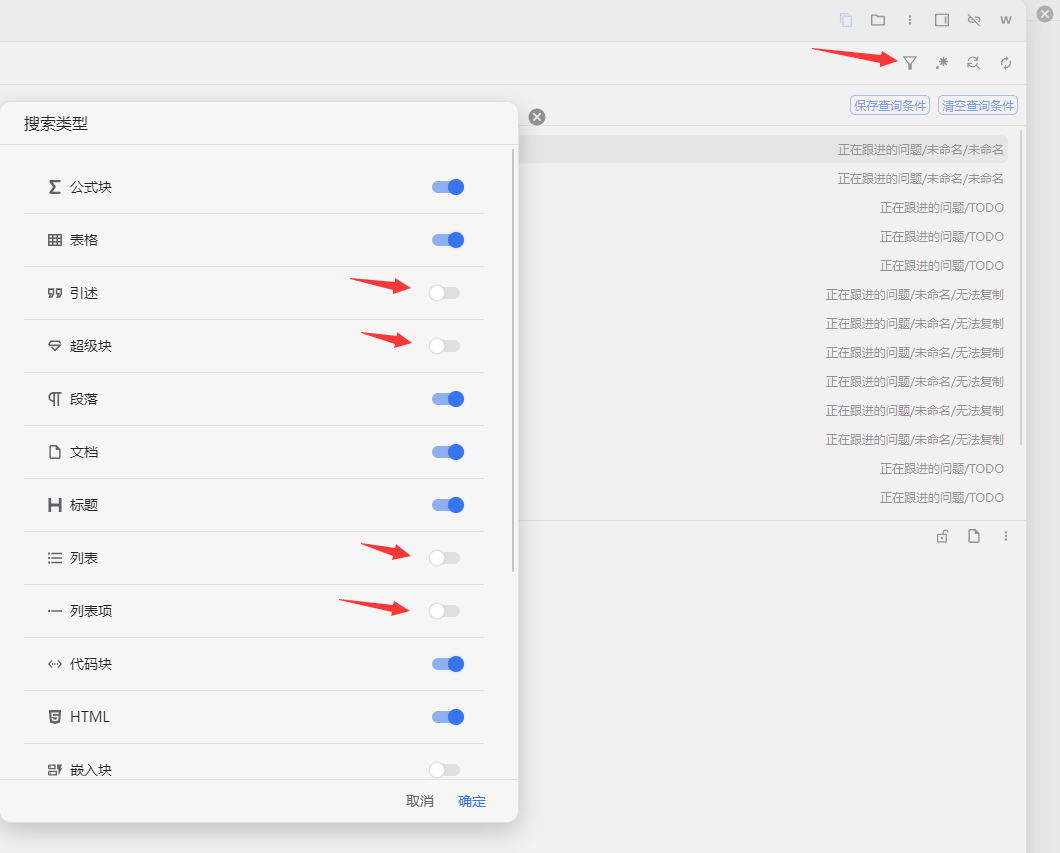Click the replace arrows icon beside filter

pos(973,63)
